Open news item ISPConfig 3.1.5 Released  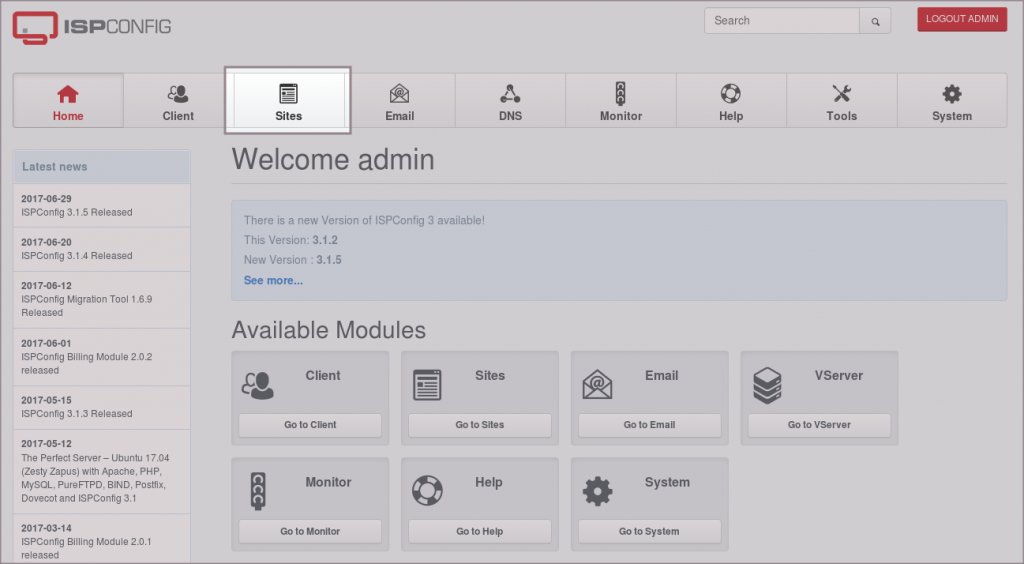(x=76, y=213)
